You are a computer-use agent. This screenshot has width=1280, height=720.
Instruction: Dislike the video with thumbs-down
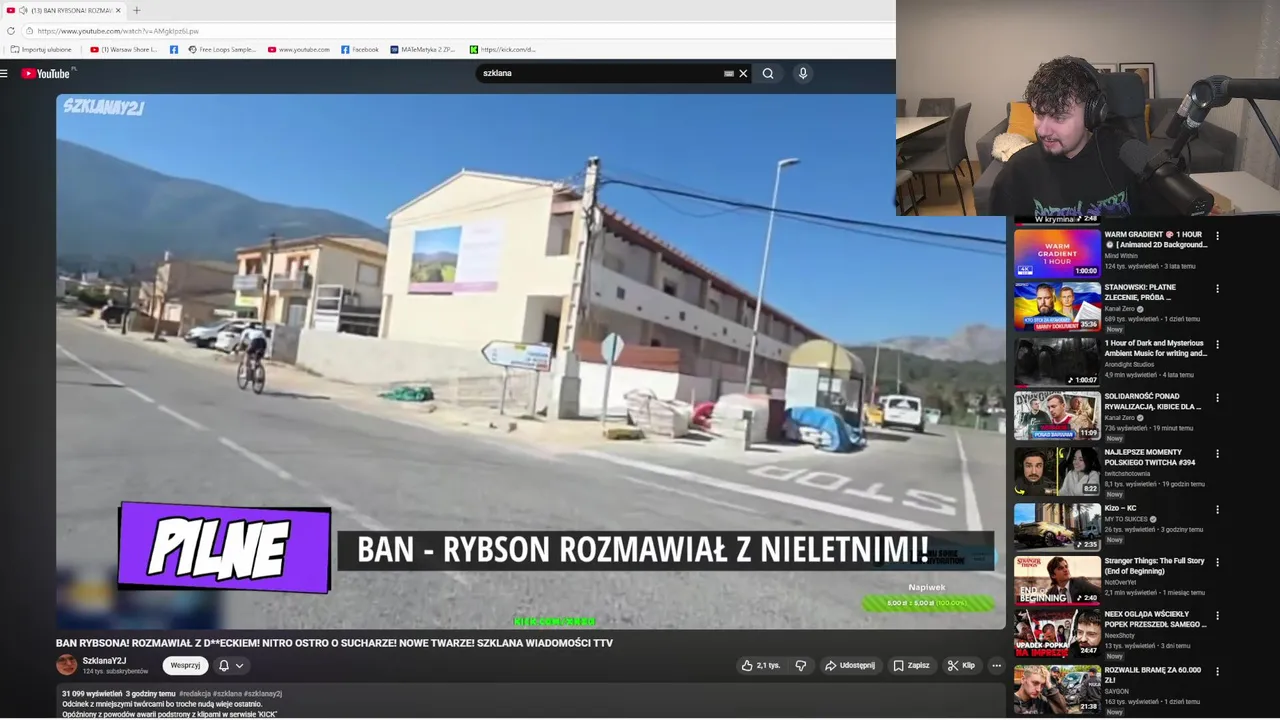click(801, 665)
